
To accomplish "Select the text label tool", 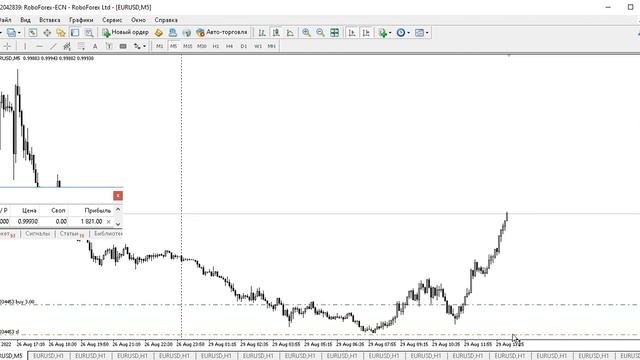I will 109,46.
